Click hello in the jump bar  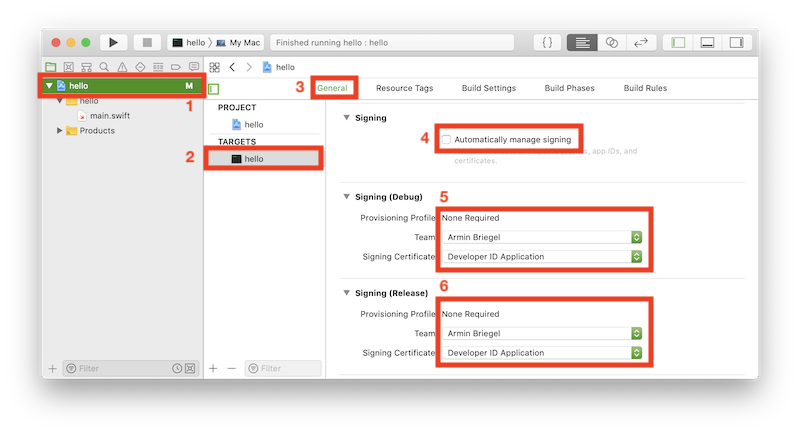279,67
